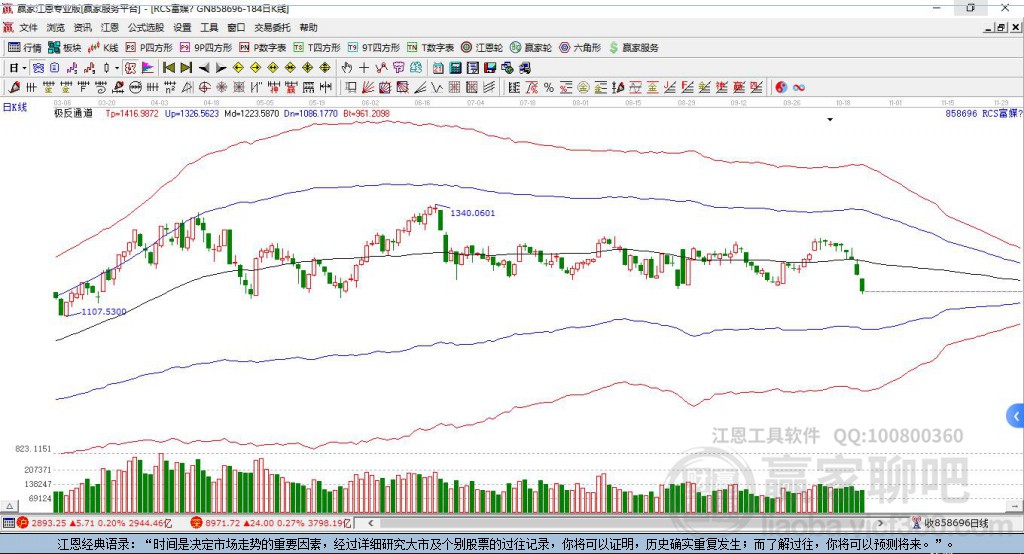Switch to the K线 chart view
Screen dimensions: 1024x554
(x=103, y=48)
